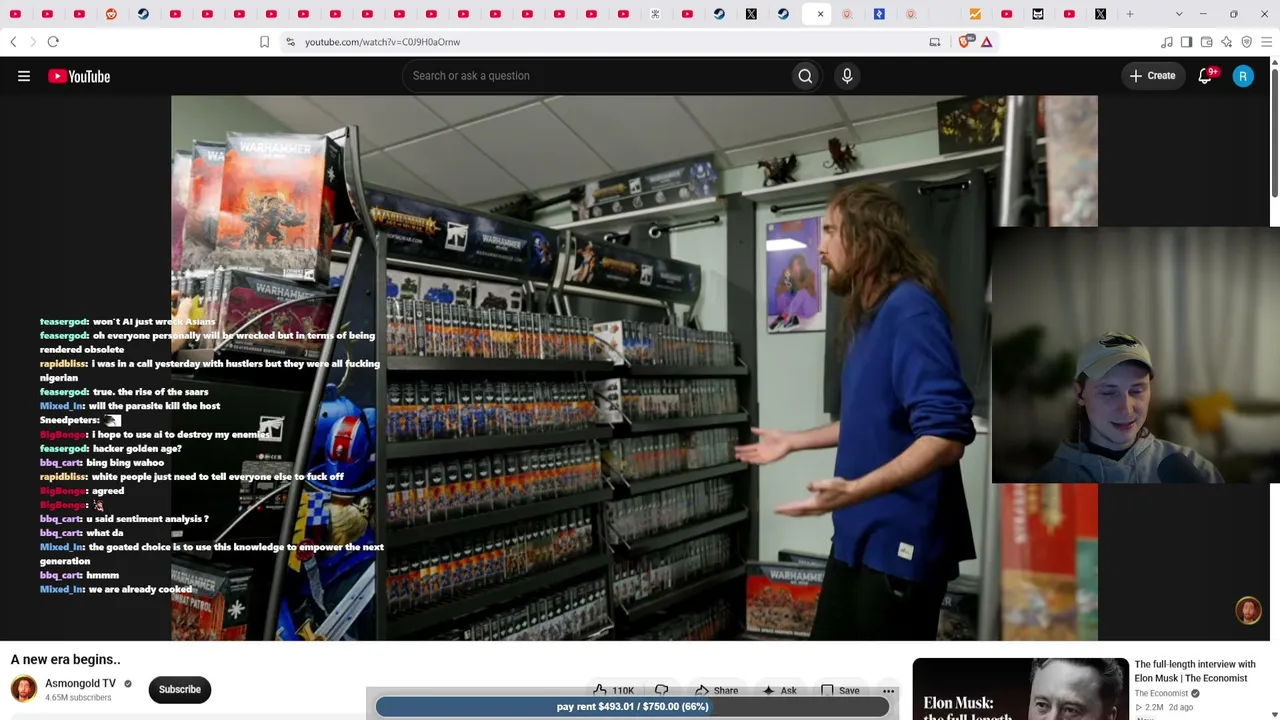Open the Brave VPN shield icon

pyautogui.click(x=1246, y=42)
